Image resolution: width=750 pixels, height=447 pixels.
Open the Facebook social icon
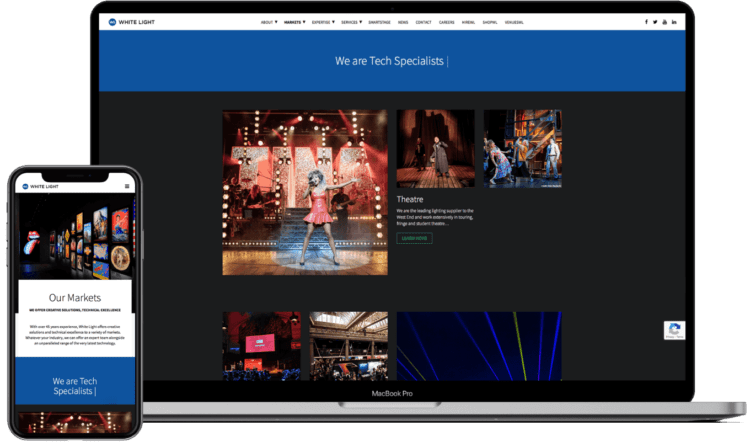click(646, 21)
